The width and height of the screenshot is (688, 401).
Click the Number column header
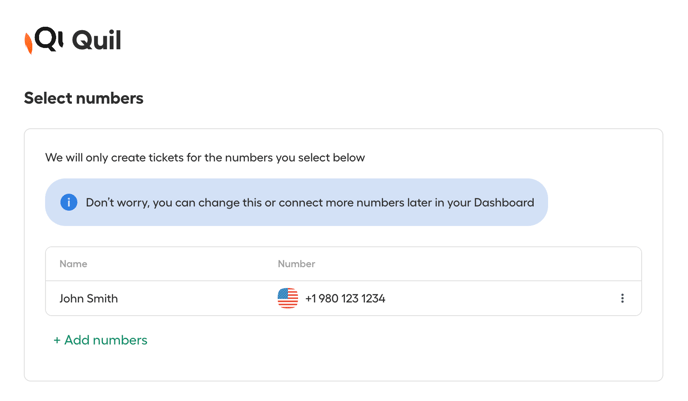(x=296, y=264)
